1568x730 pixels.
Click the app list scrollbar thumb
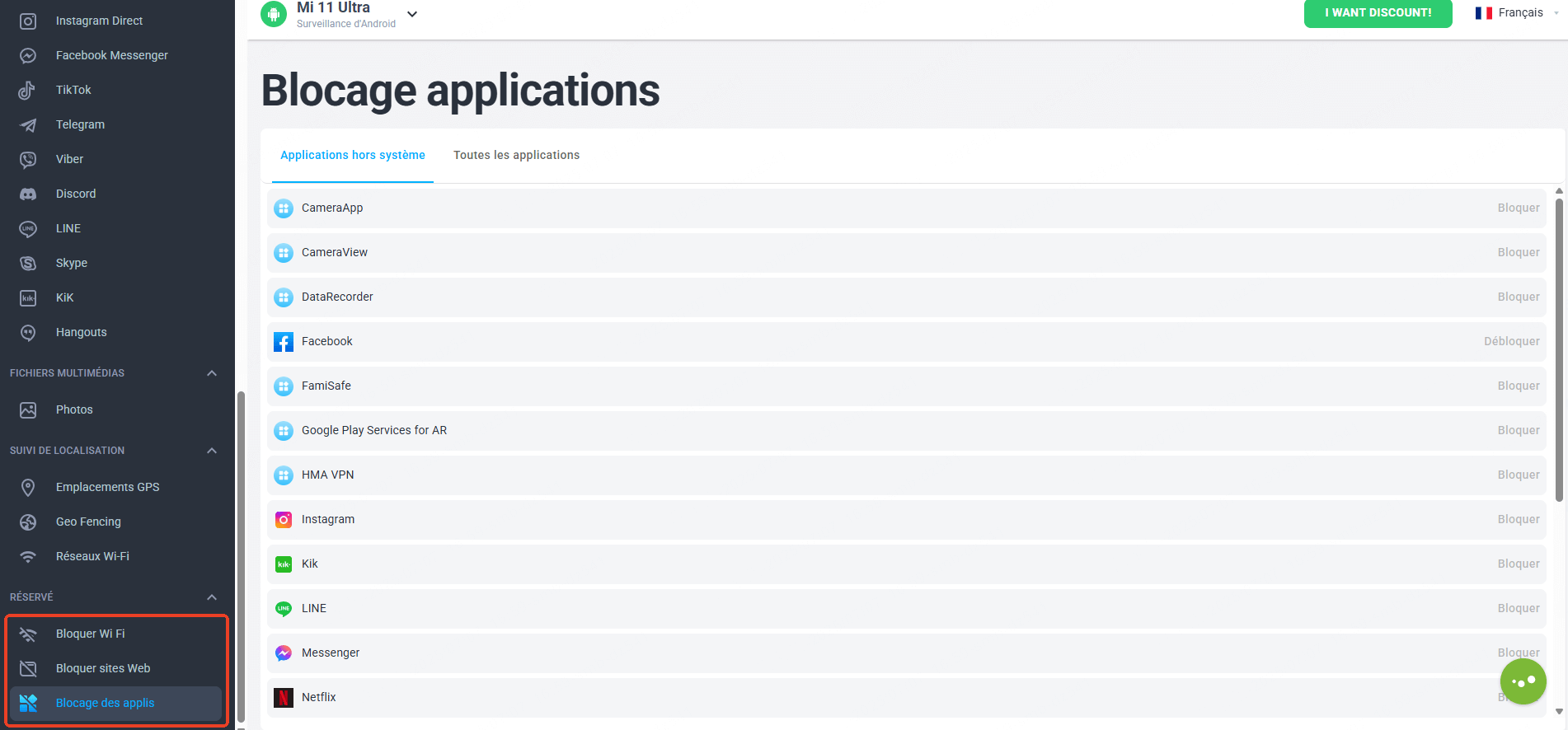pyautogui.click(x=1559, y=349)
